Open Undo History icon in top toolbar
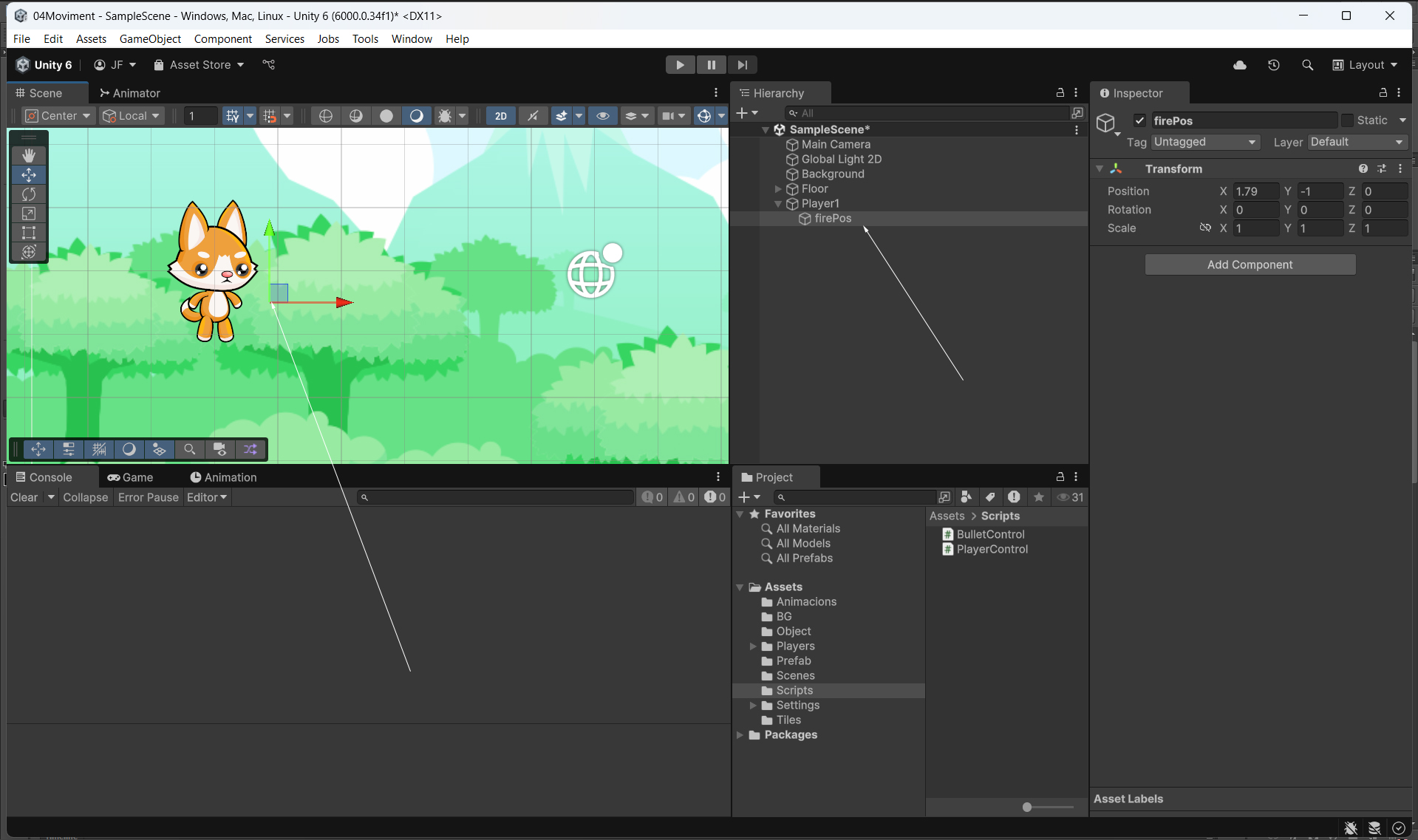Image resolution: width=1418 pixels, height=840 pixels. pos(1273,65)
